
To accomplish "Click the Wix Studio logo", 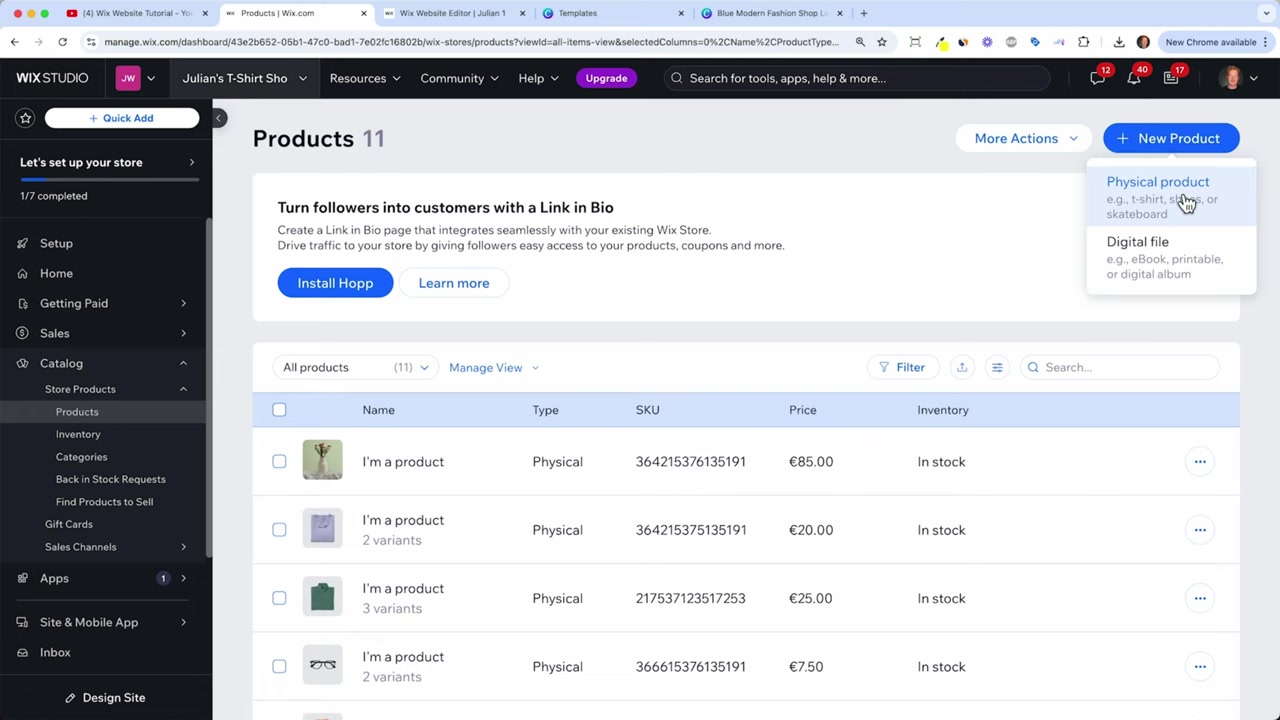I will coord(52,78).
